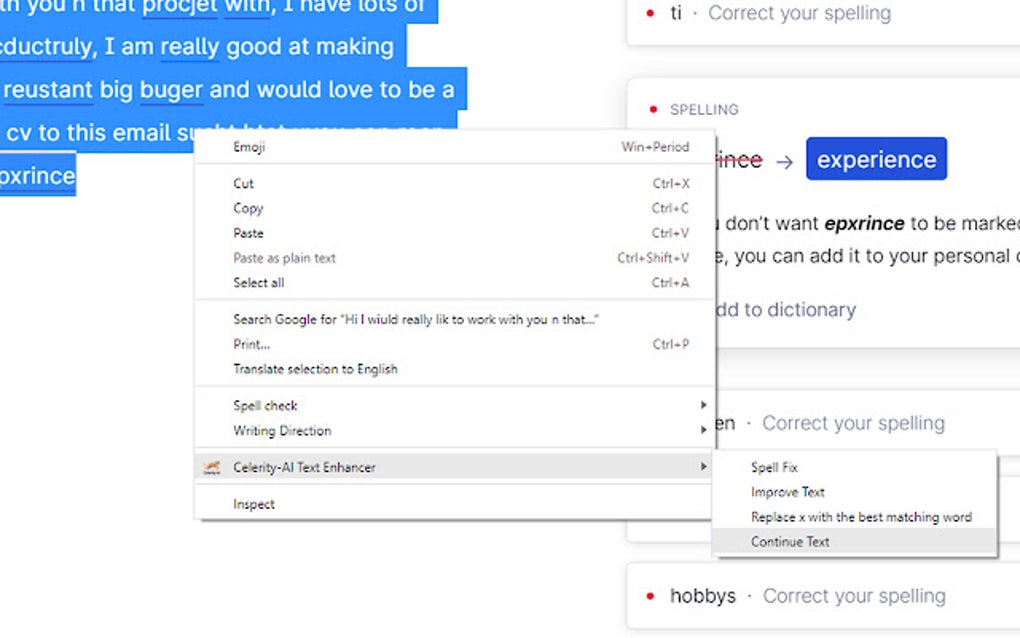1020x638 pixels.
Task: Click the red spelling error dot beside ti
Action: pos(649,14)
